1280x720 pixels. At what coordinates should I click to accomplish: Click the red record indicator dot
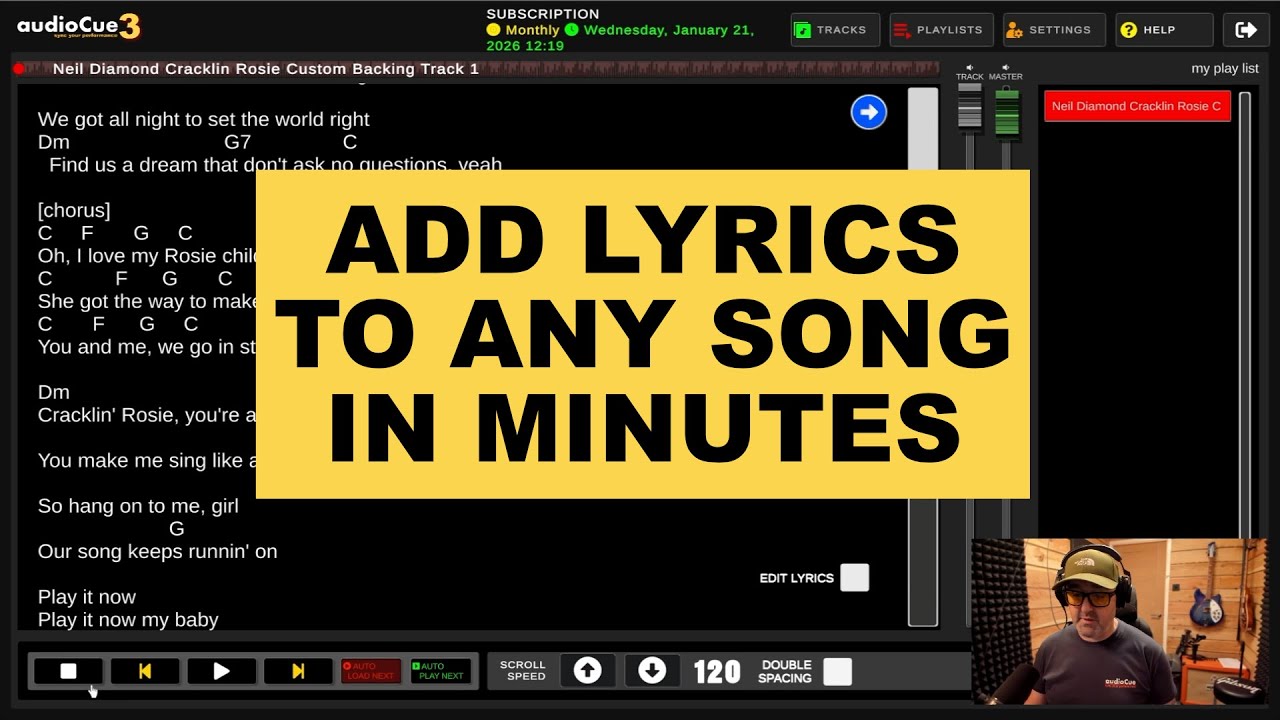(18, 69)
